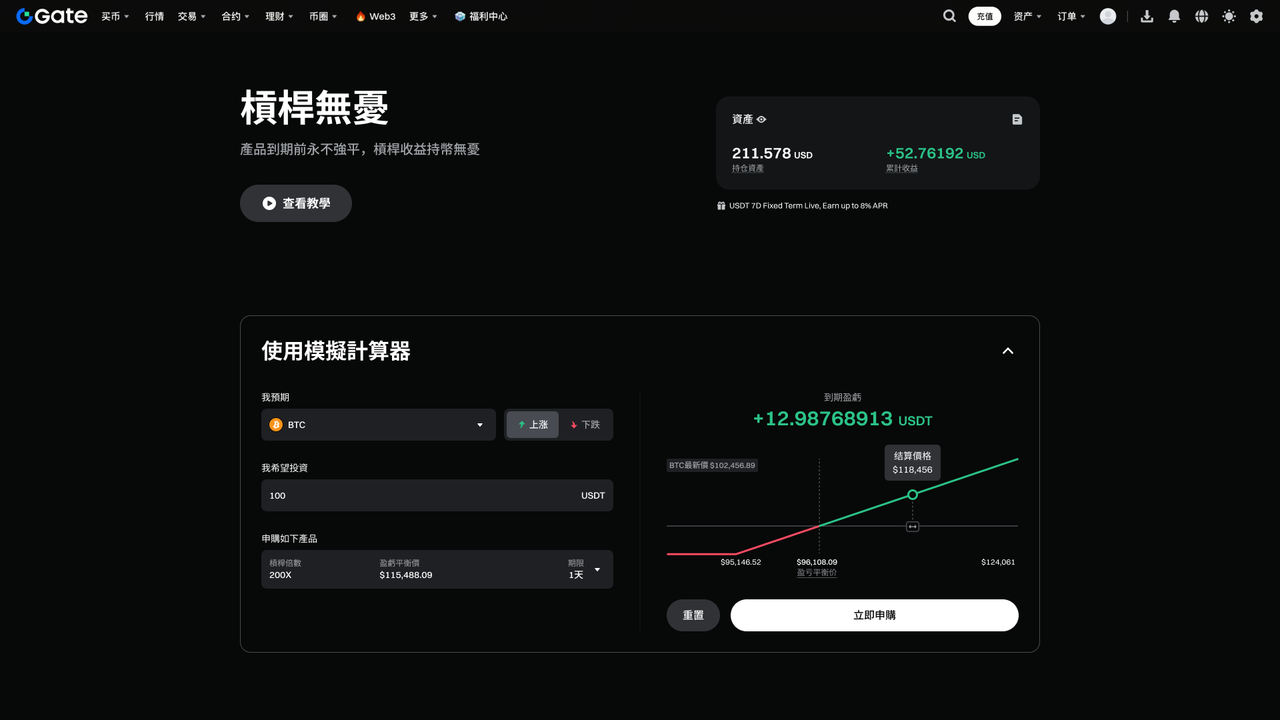
Task: Click the download app icon
Action: 1147,16
